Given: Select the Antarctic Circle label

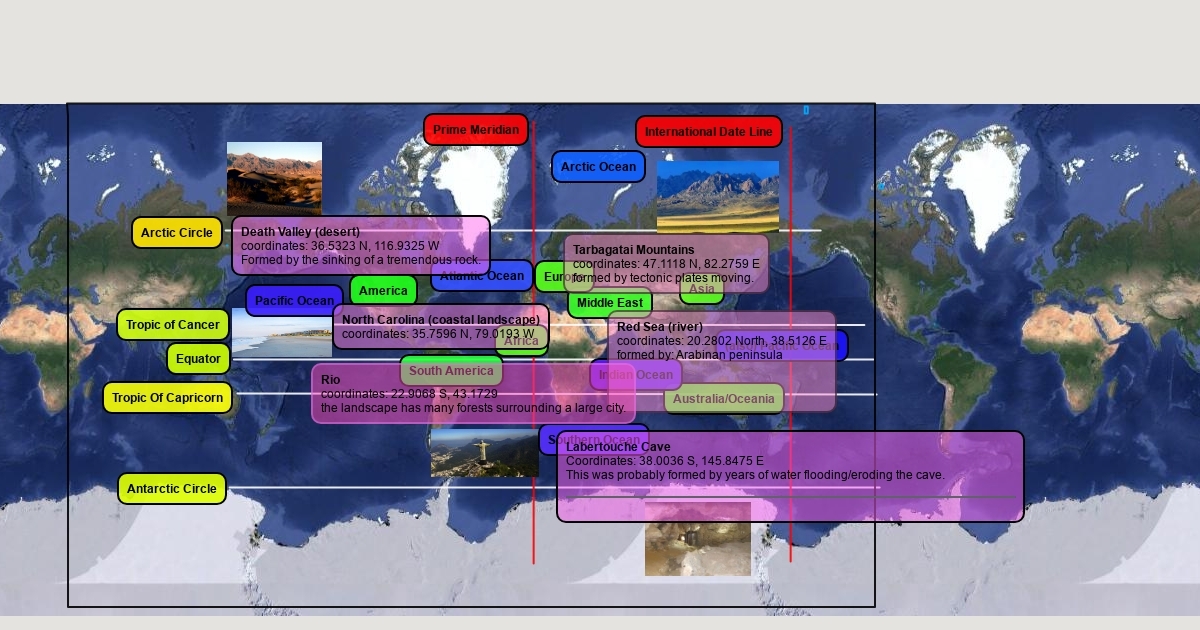Looking at the screenshot, I should [x=172, y=489].
